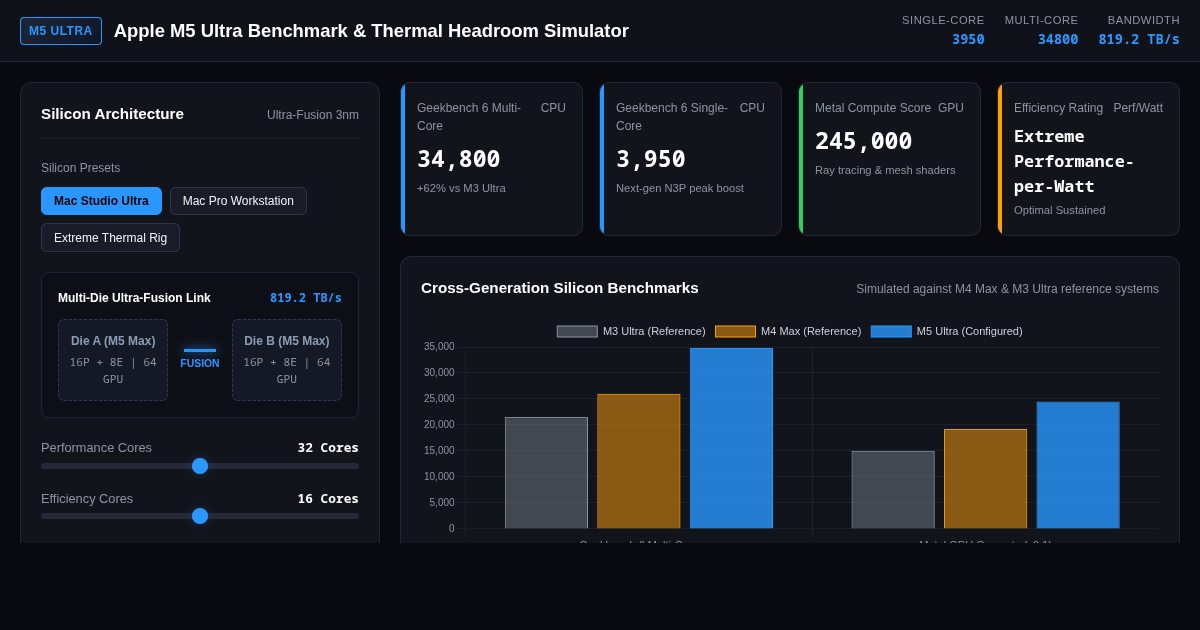This screenshot has width=1200, height=630.
Task: Click the Efficiency Cores slider handle
Action: point(200,516)
